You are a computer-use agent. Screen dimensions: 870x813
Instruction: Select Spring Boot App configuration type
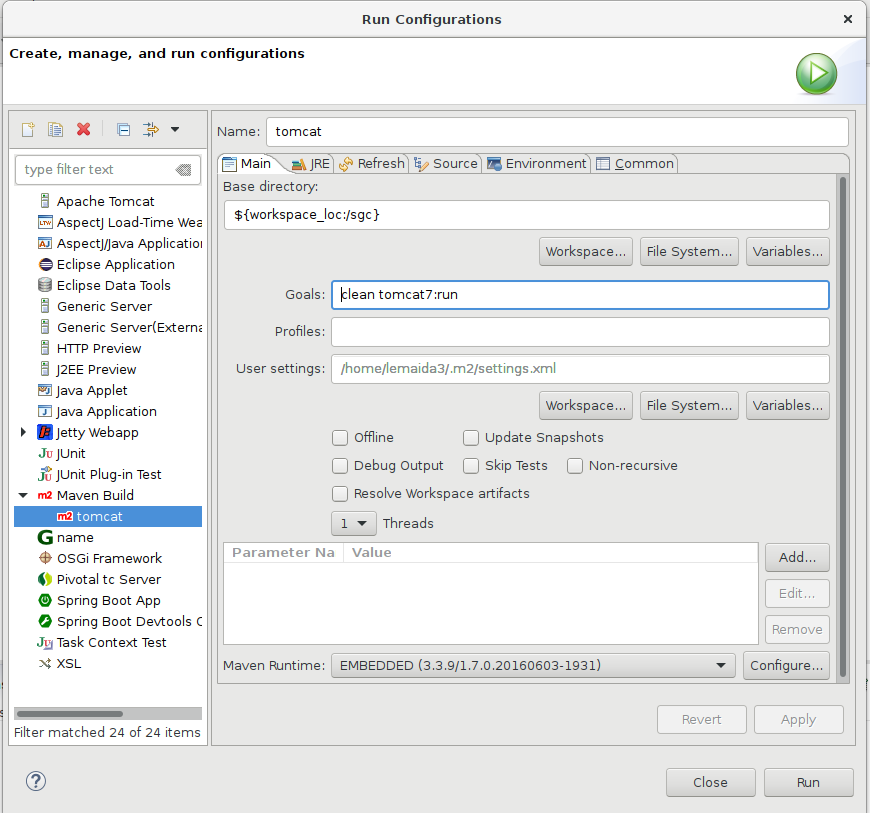point(108,600)
